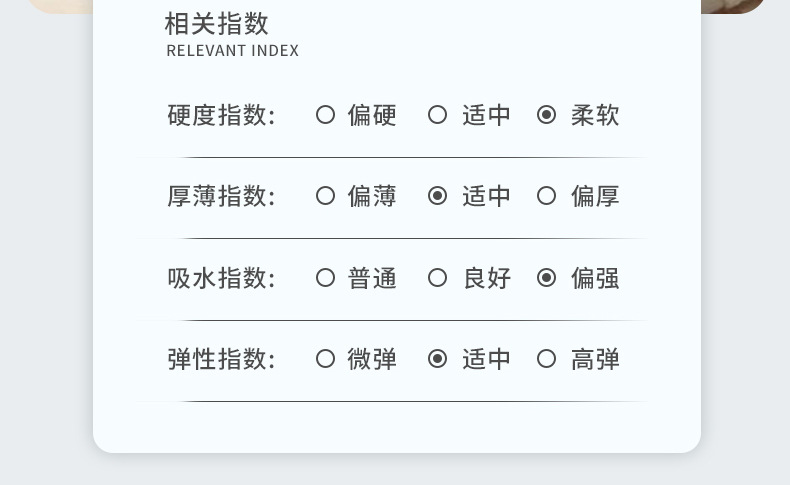
Task: Choose 柔软 radio for 硬度指数
Action: [x=546, y=115]
